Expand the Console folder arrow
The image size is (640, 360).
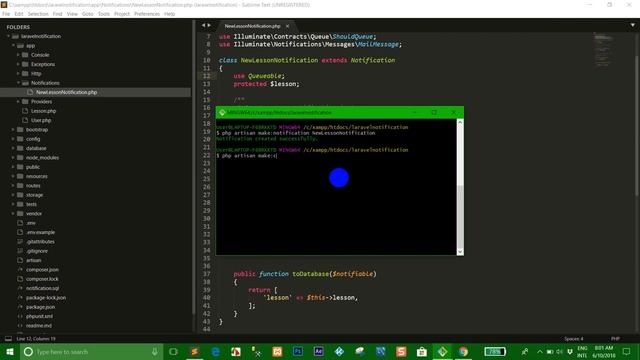tap(18, 55)
